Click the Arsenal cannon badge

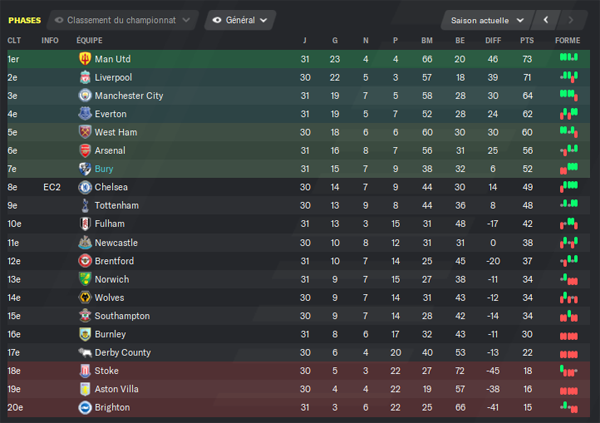tap(85, 150)
